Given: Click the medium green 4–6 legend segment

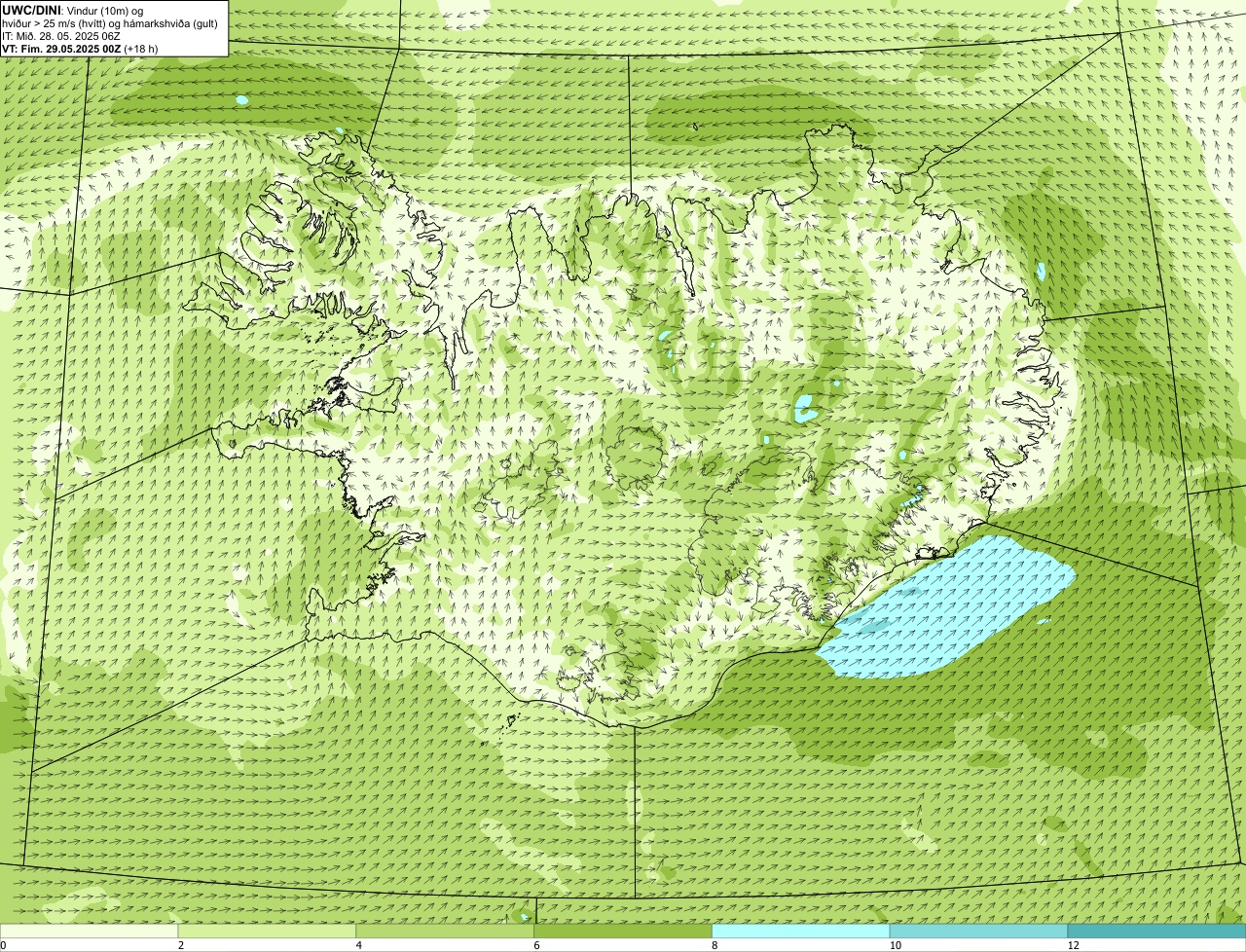Looking at the screenshot, I should point(446,931).
